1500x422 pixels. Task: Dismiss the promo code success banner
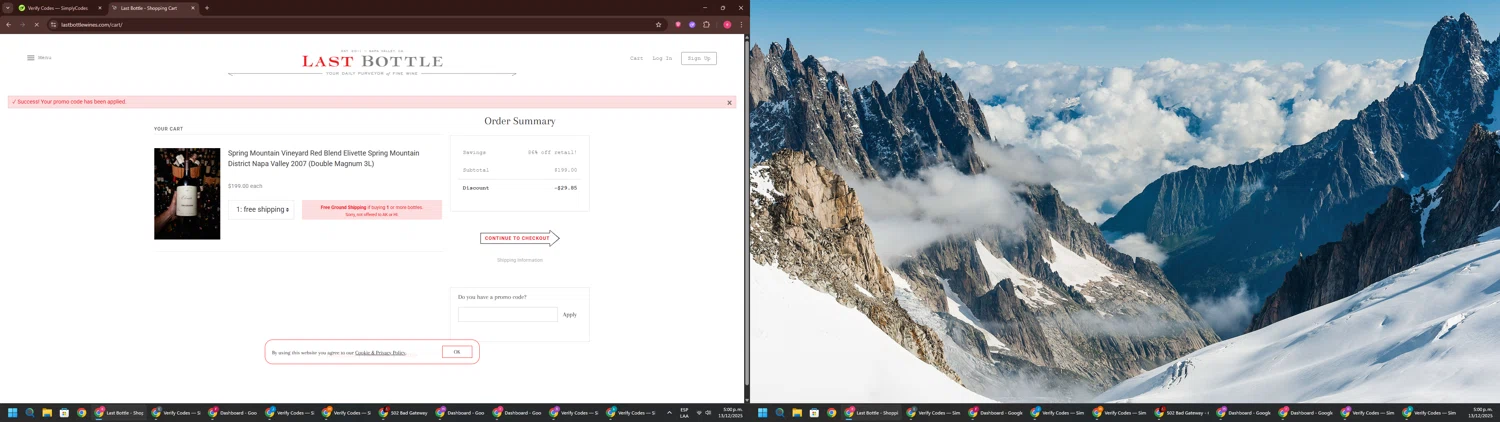coord(729,102)
